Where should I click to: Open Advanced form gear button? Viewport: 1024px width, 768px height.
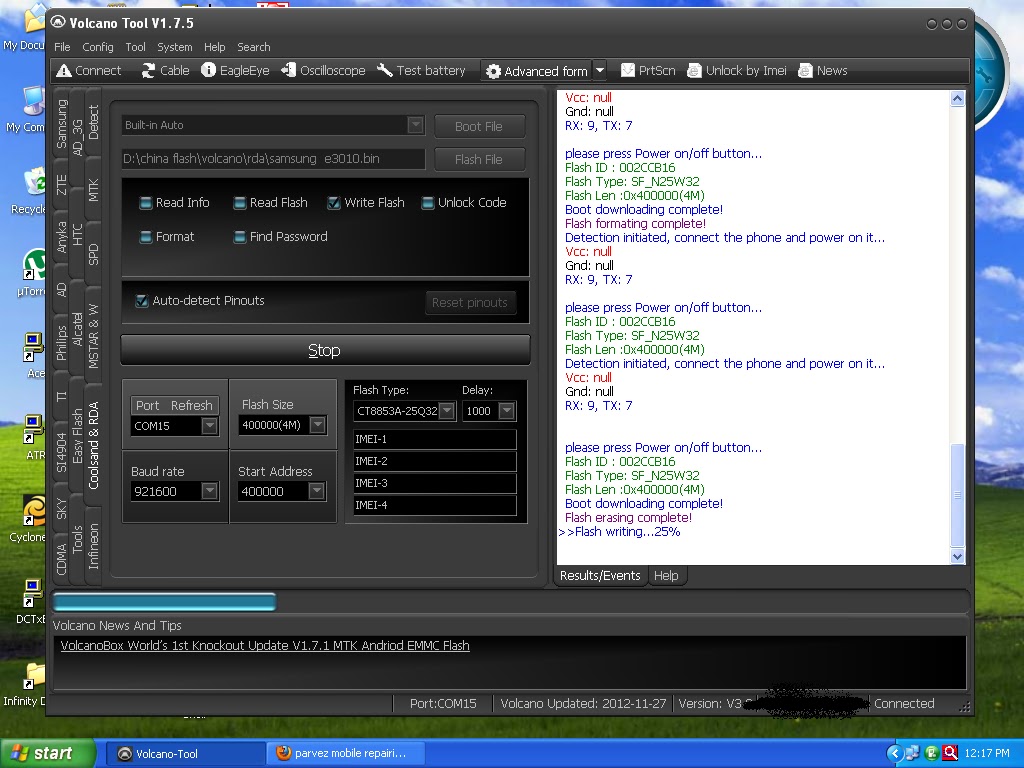coord(537,71)
